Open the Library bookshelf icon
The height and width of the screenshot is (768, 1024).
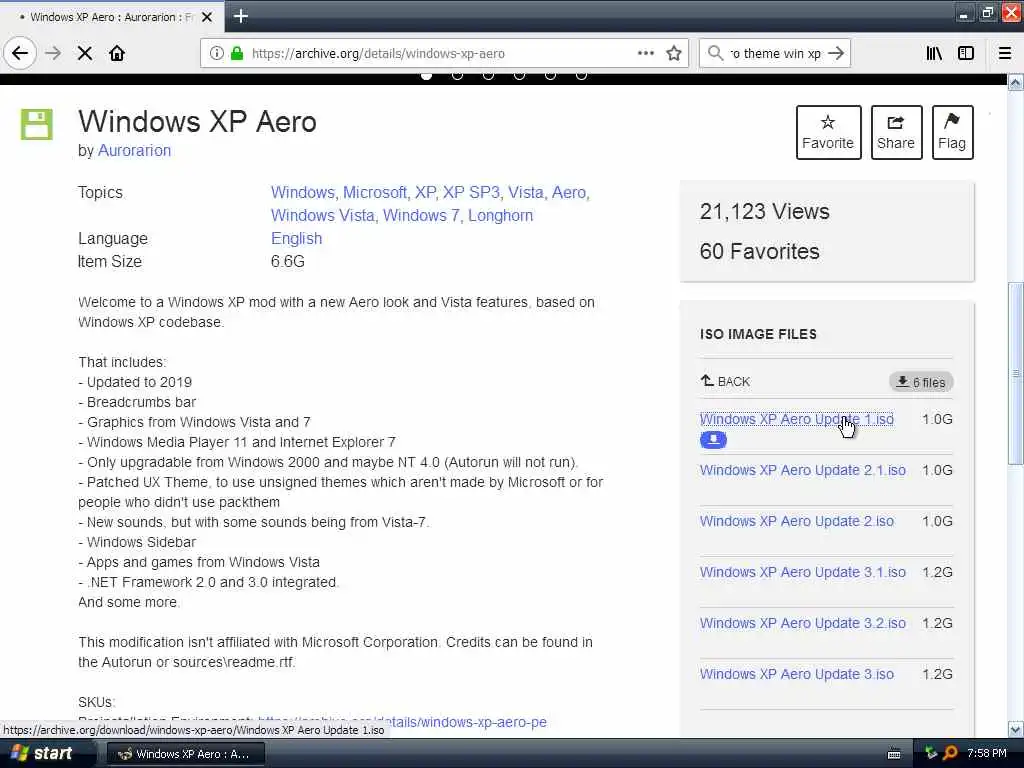pyautogui.click(x=934, y=53)
